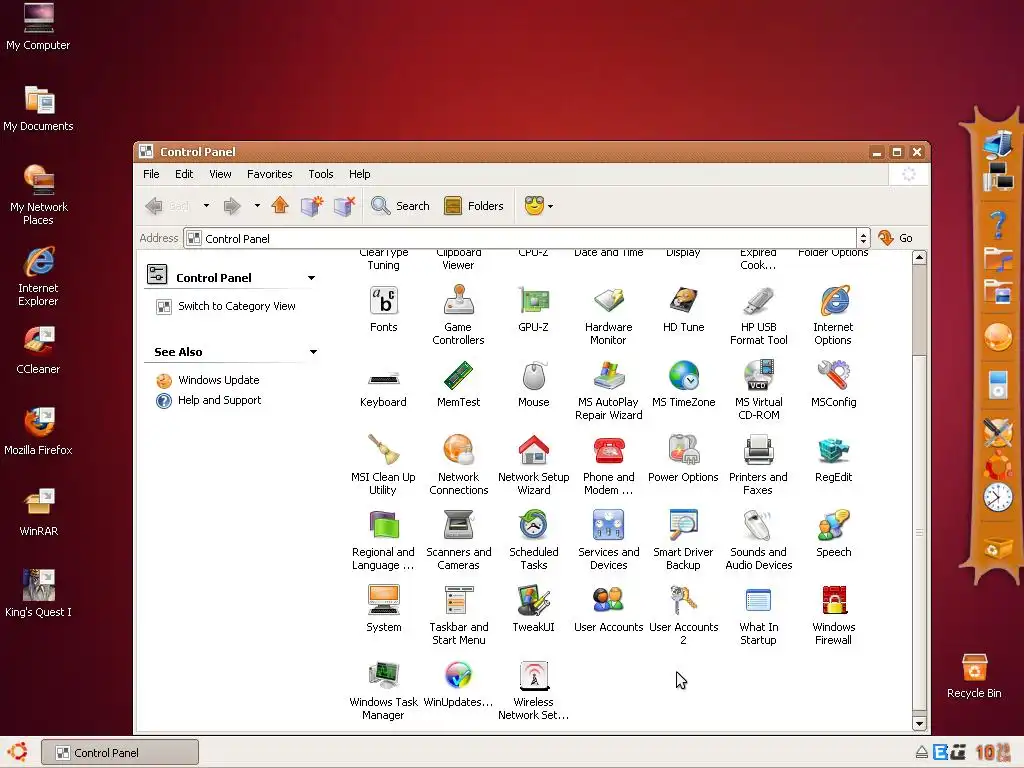Collapse the Control Panel sidebar section
The image size is (1024, 768).
coord(312,278)
